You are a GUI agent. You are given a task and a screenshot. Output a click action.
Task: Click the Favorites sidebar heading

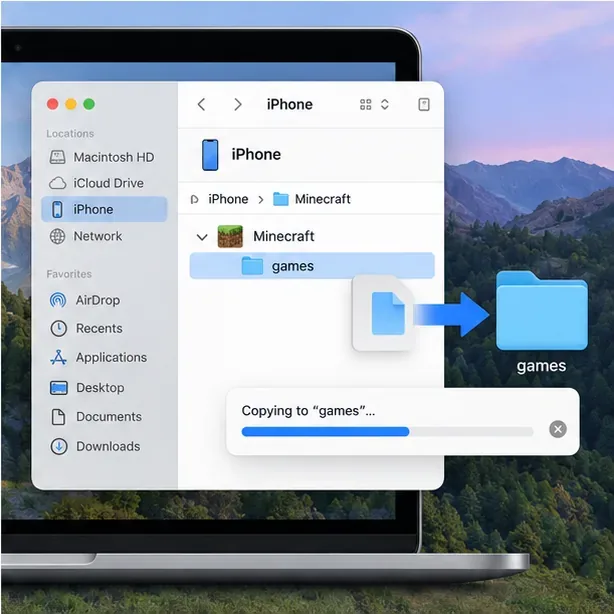[69, 274]
